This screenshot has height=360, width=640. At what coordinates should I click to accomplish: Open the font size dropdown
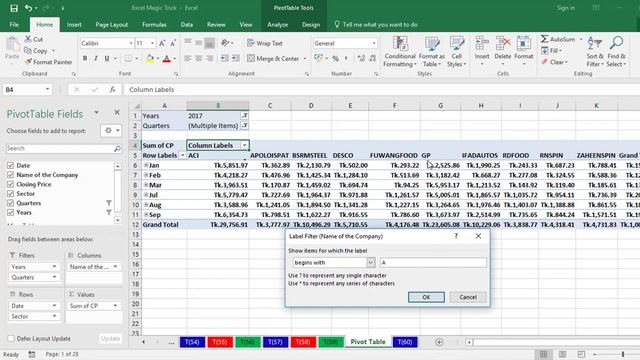pos(153,43)
